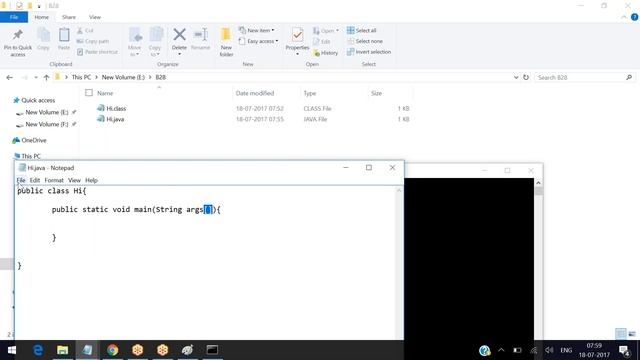Viewport: 640px width, 360px height.
Task: Click the Cut scissors icon
Action: point(80,31)
